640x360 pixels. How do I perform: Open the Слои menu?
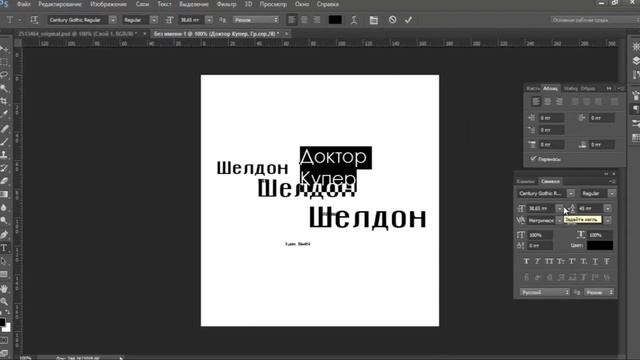coord(142,4)
